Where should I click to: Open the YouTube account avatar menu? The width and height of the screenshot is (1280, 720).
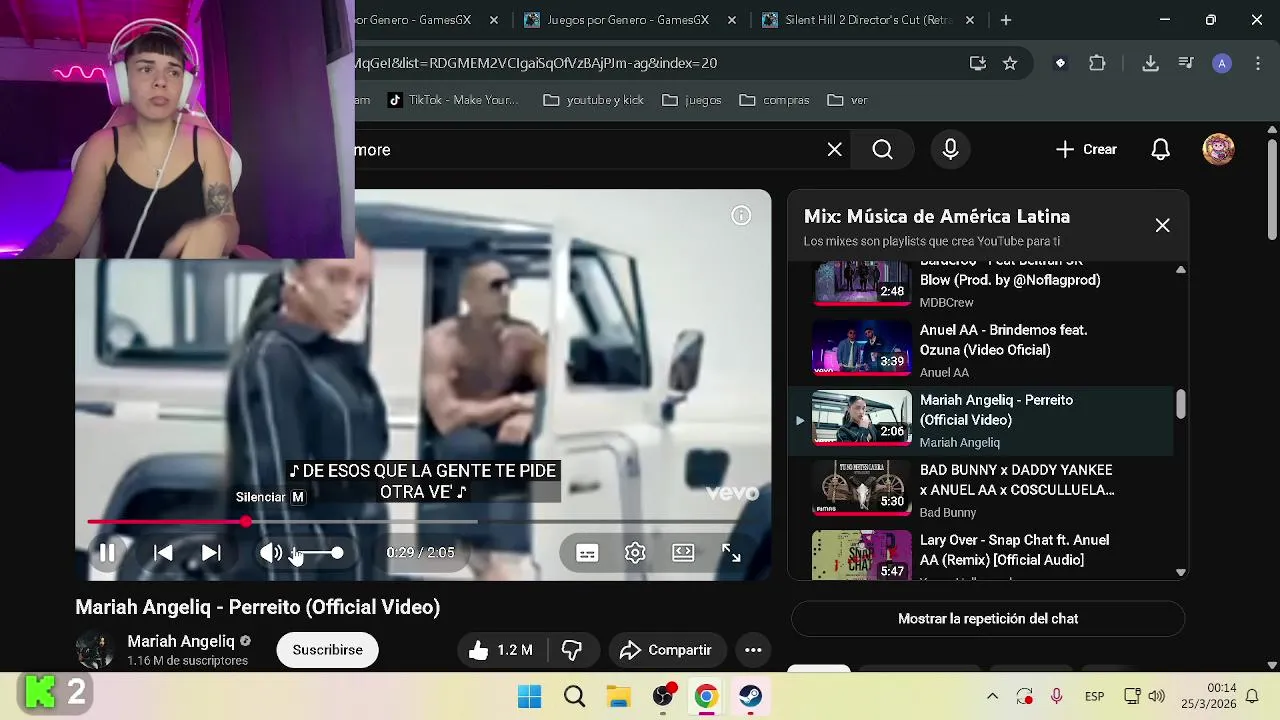click(1218, 150)
